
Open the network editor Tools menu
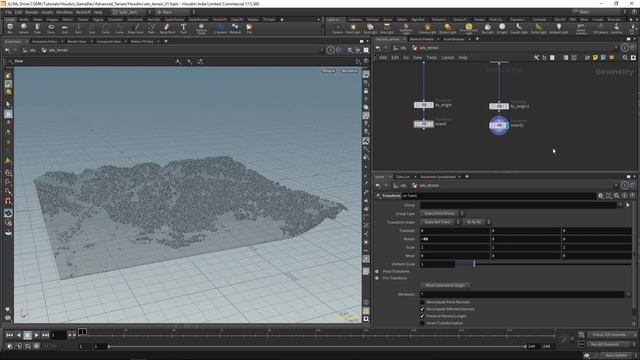click(x=431, y=58)
